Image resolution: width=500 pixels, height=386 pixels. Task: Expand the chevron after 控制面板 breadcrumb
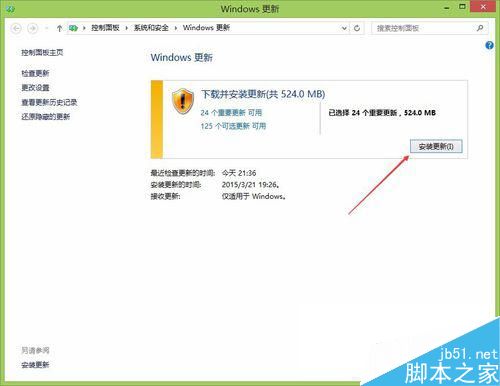tap(127, 28)
